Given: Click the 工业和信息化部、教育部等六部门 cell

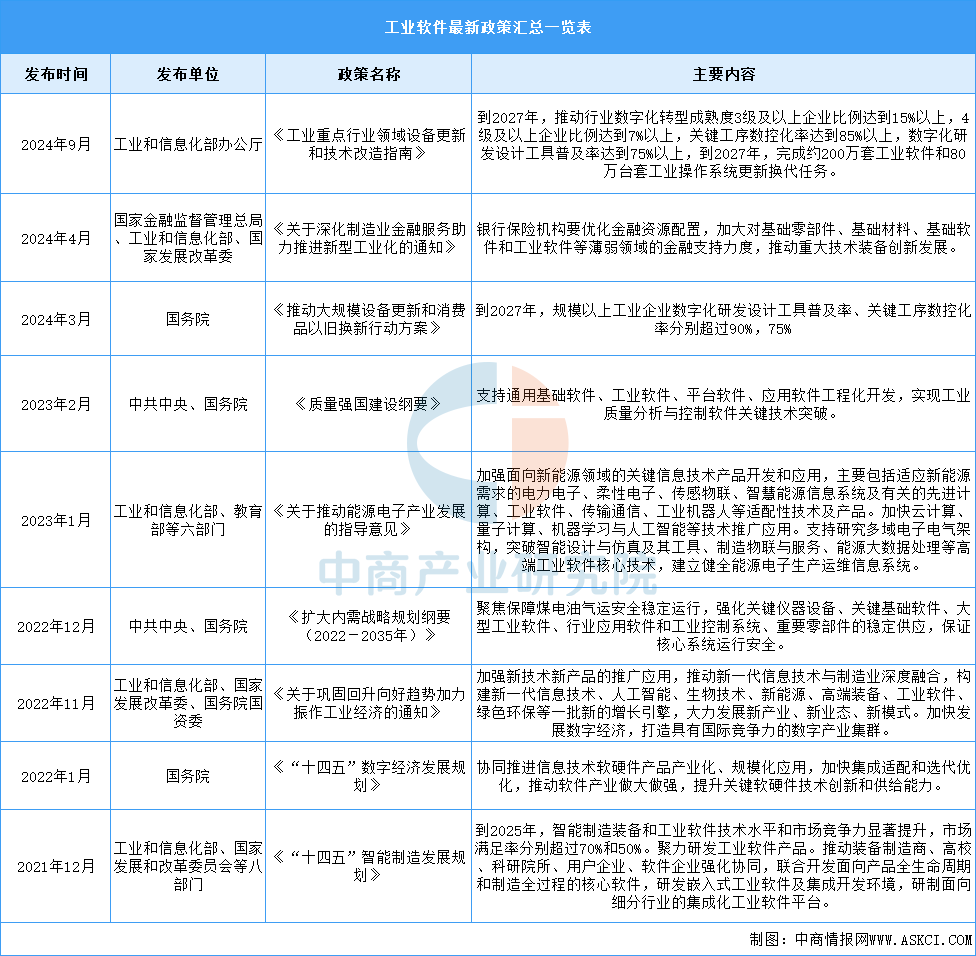Looking at the screenshot, I should (188, 520).
